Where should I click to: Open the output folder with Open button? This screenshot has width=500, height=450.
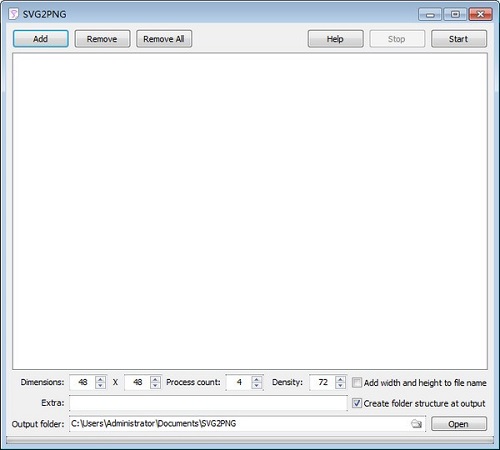click(x=459, y=424)
